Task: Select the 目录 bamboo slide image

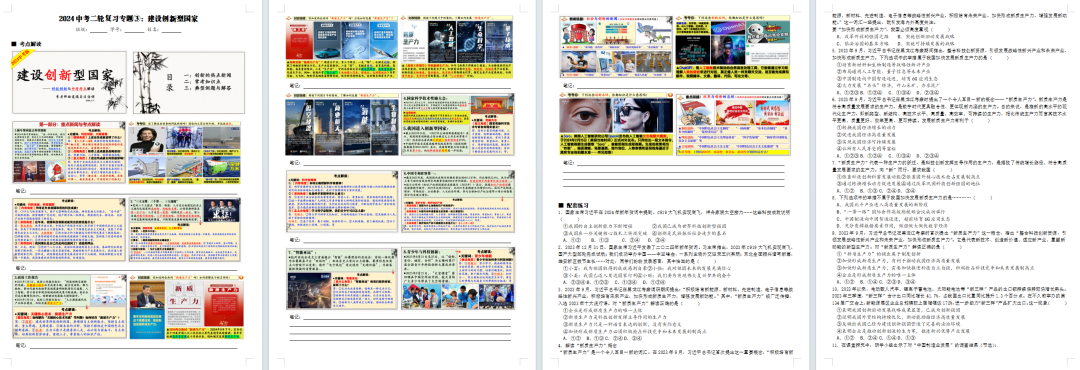Action: coord(188,82)
